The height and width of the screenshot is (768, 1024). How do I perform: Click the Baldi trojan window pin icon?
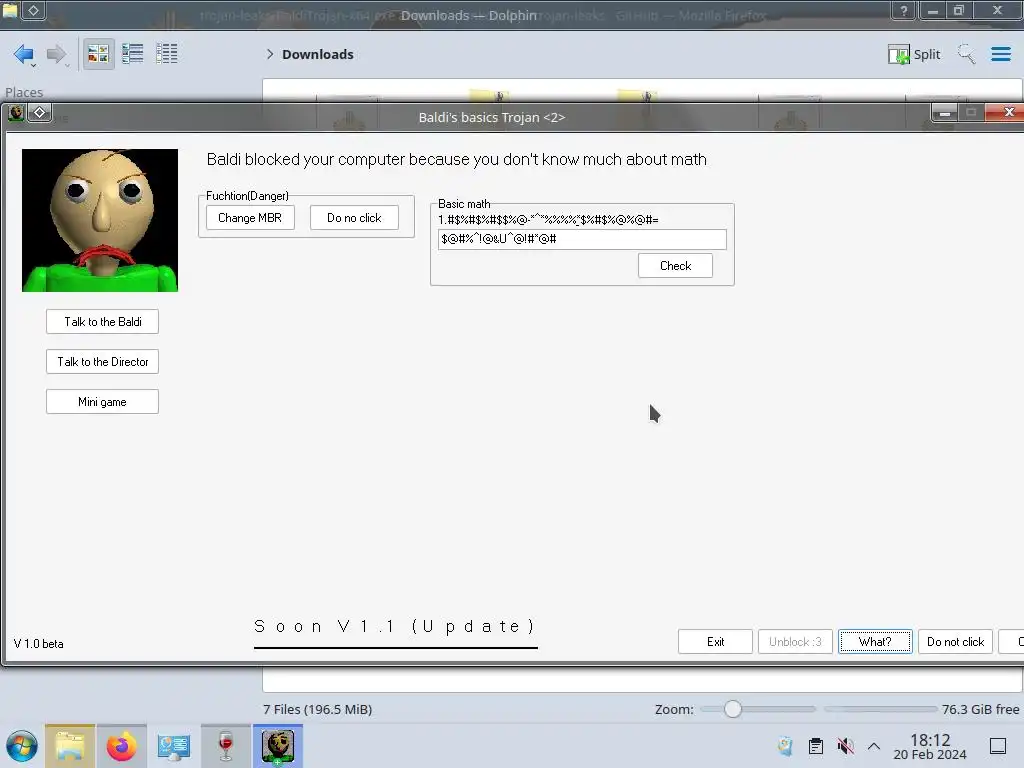click(x=39, y=112)
